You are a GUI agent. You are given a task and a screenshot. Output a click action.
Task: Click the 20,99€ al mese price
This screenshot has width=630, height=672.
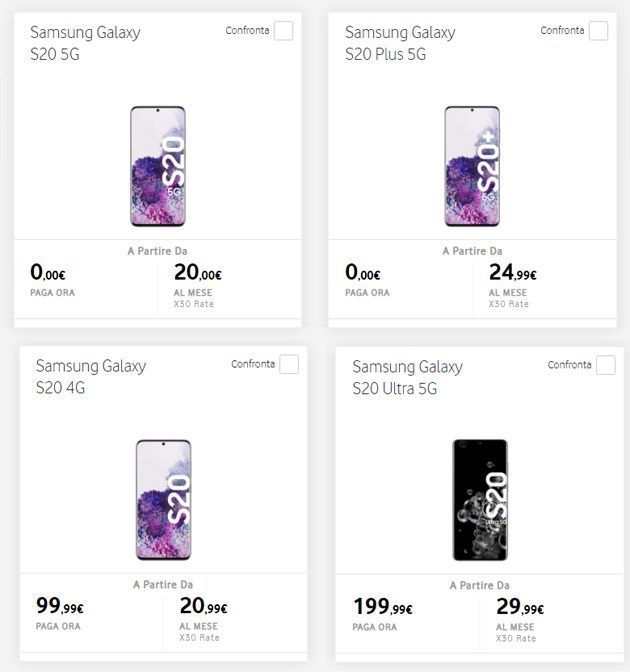click(x=203, y=606)
